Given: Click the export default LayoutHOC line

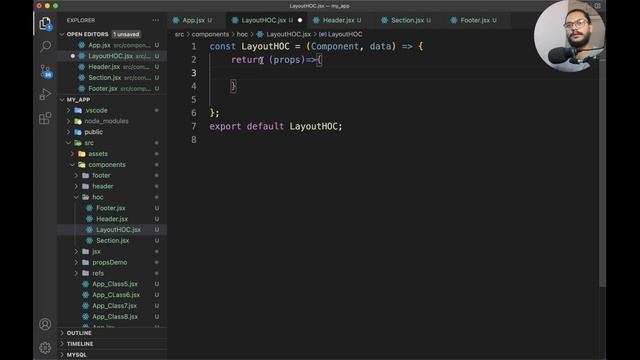Looking at the screenshot, I should click(x=276, y=127).
